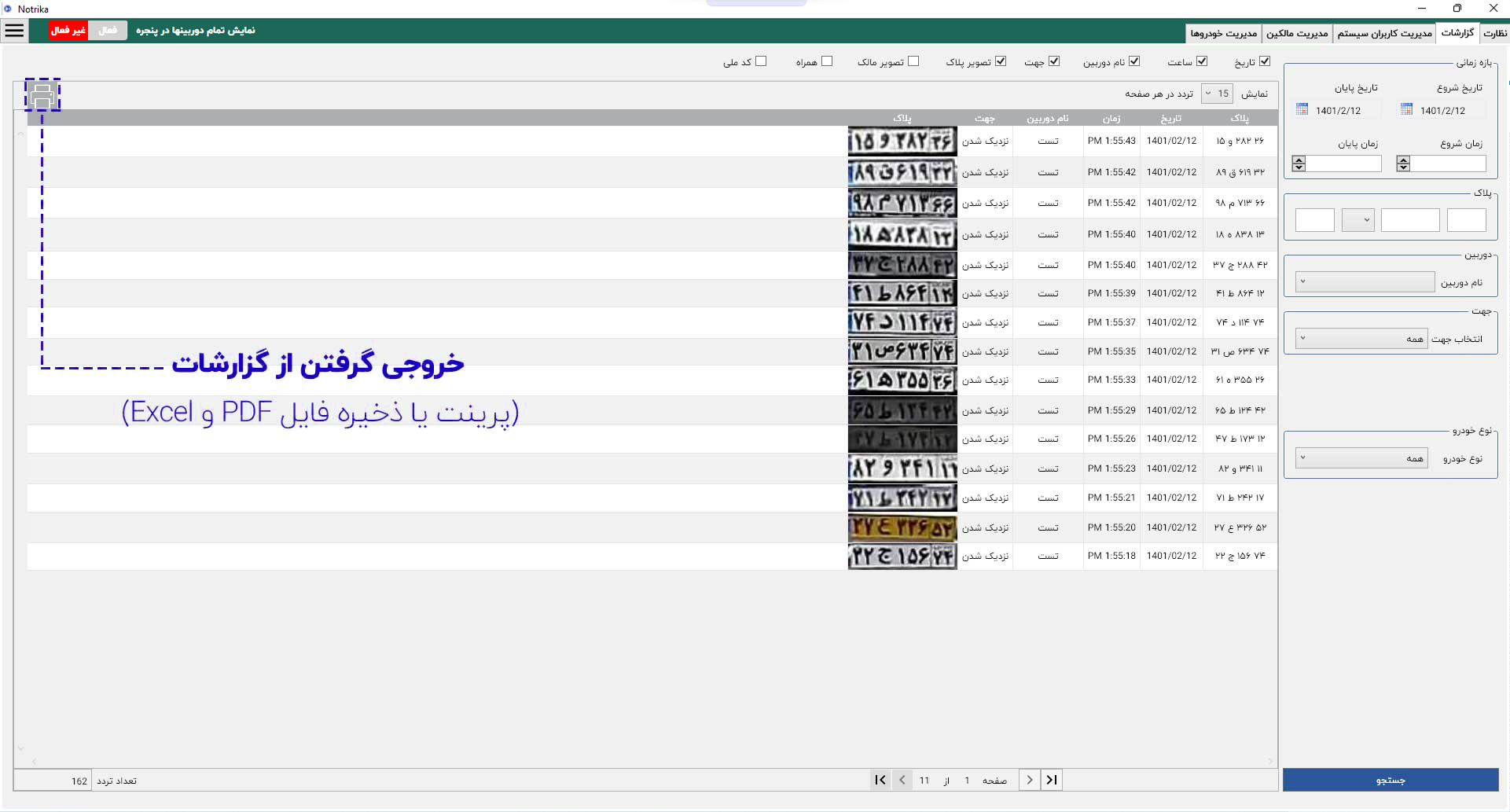Open the start date (تاریخ شروع) calendar icon
The height and width of the screenshot is (812, 1510).
1406,109
